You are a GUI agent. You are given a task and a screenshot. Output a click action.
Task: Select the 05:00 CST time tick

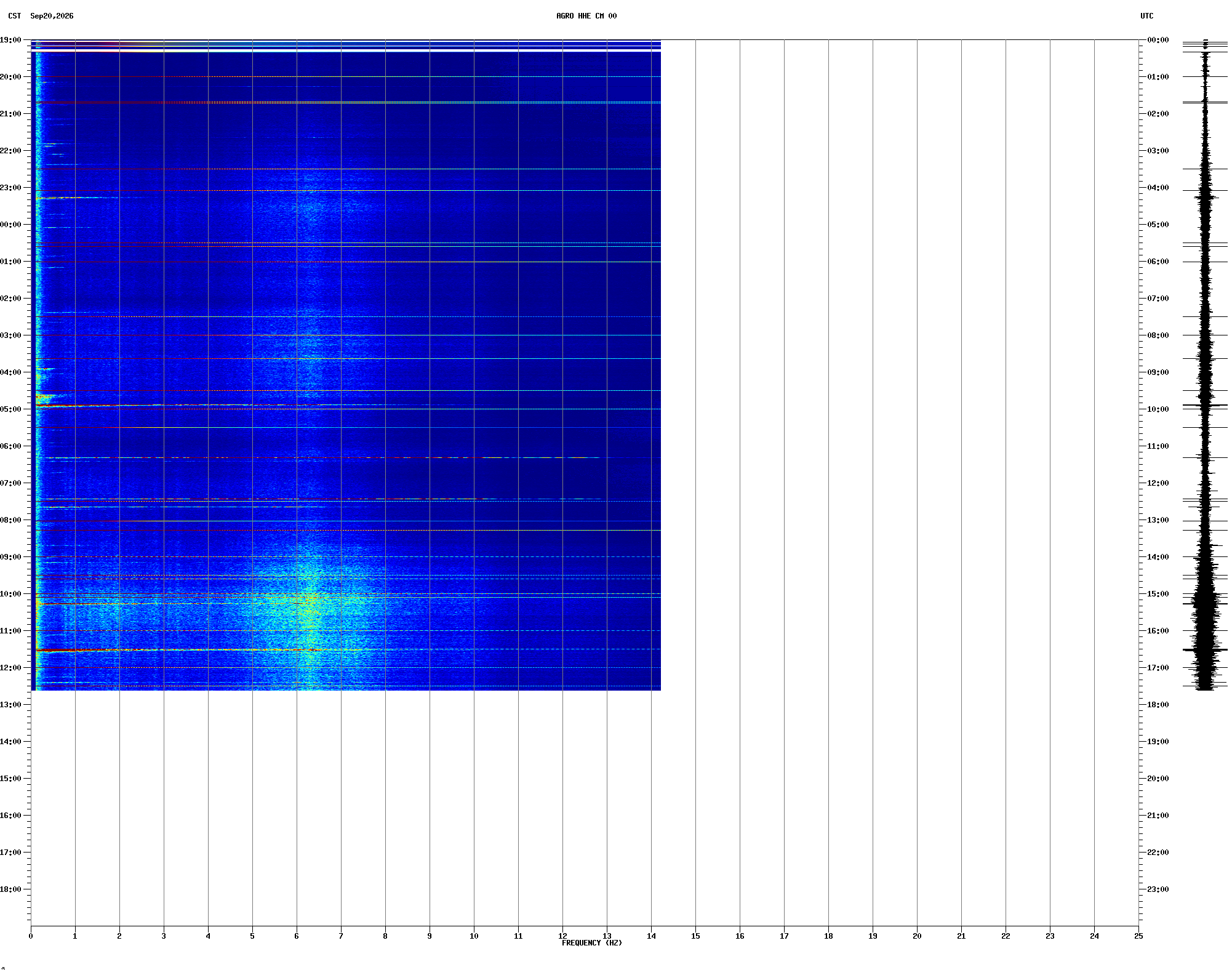[10, 409]
